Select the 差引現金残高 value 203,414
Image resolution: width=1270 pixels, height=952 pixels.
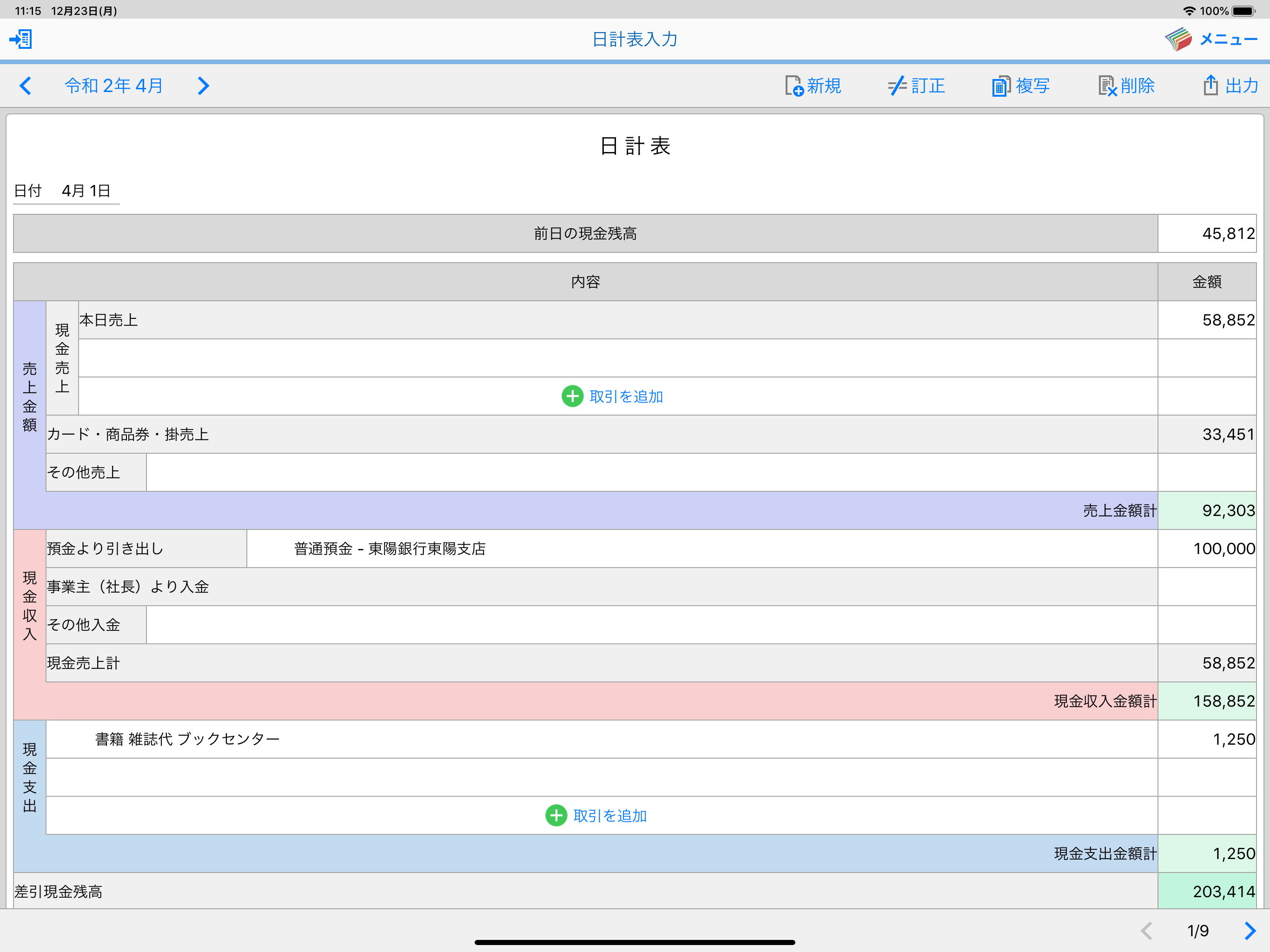pos(1207,891)
